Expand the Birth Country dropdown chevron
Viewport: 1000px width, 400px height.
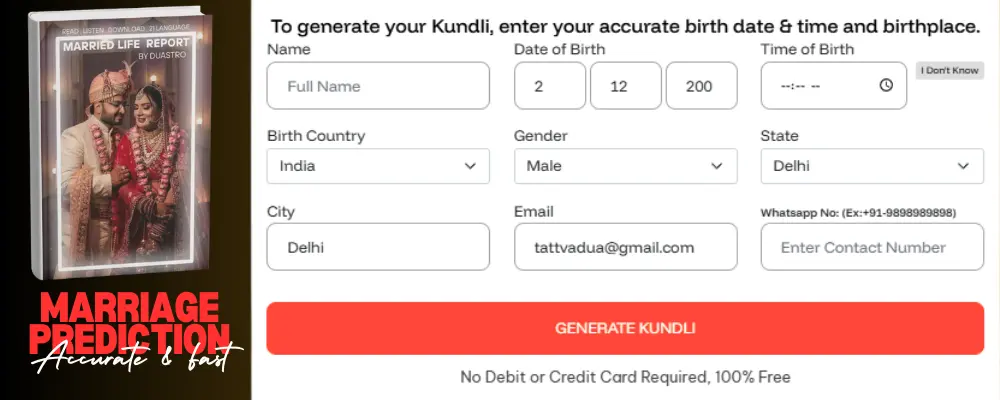pyautogui.click(x=470, y=166)
